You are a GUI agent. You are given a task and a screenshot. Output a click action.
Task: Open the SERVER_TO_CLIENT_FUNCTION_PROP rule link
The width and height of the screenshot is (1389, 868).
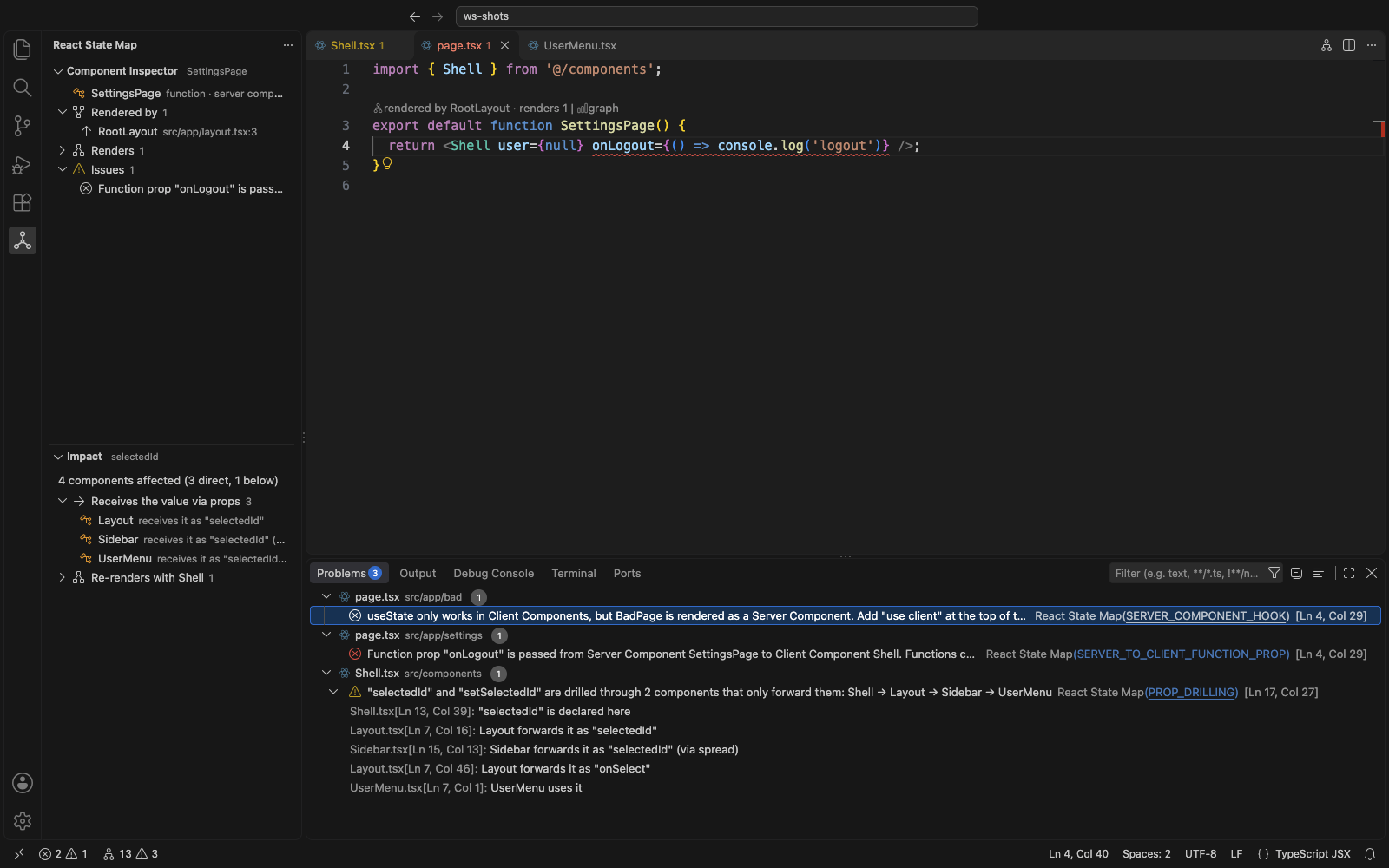click(x=1182, y=654)
